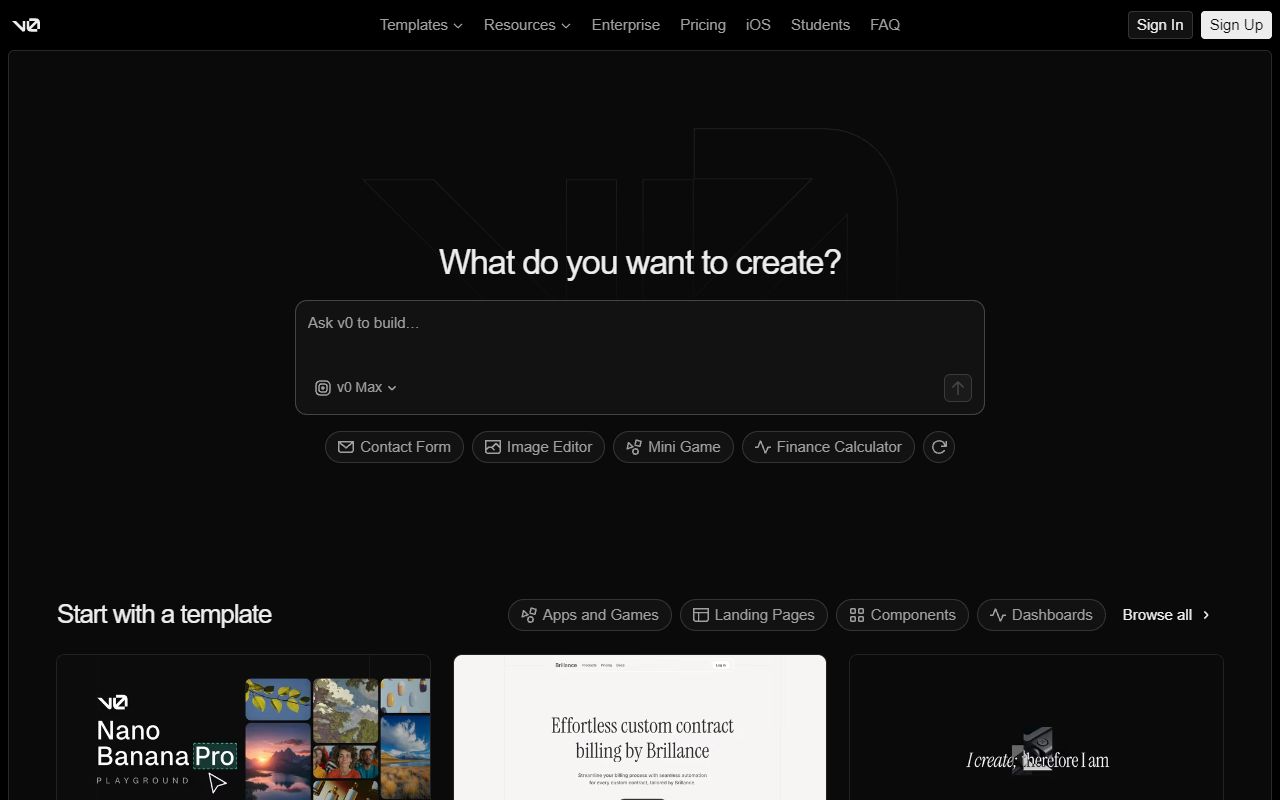
Task: Open the Pricing page from the nav
Action: click(703, 25)
